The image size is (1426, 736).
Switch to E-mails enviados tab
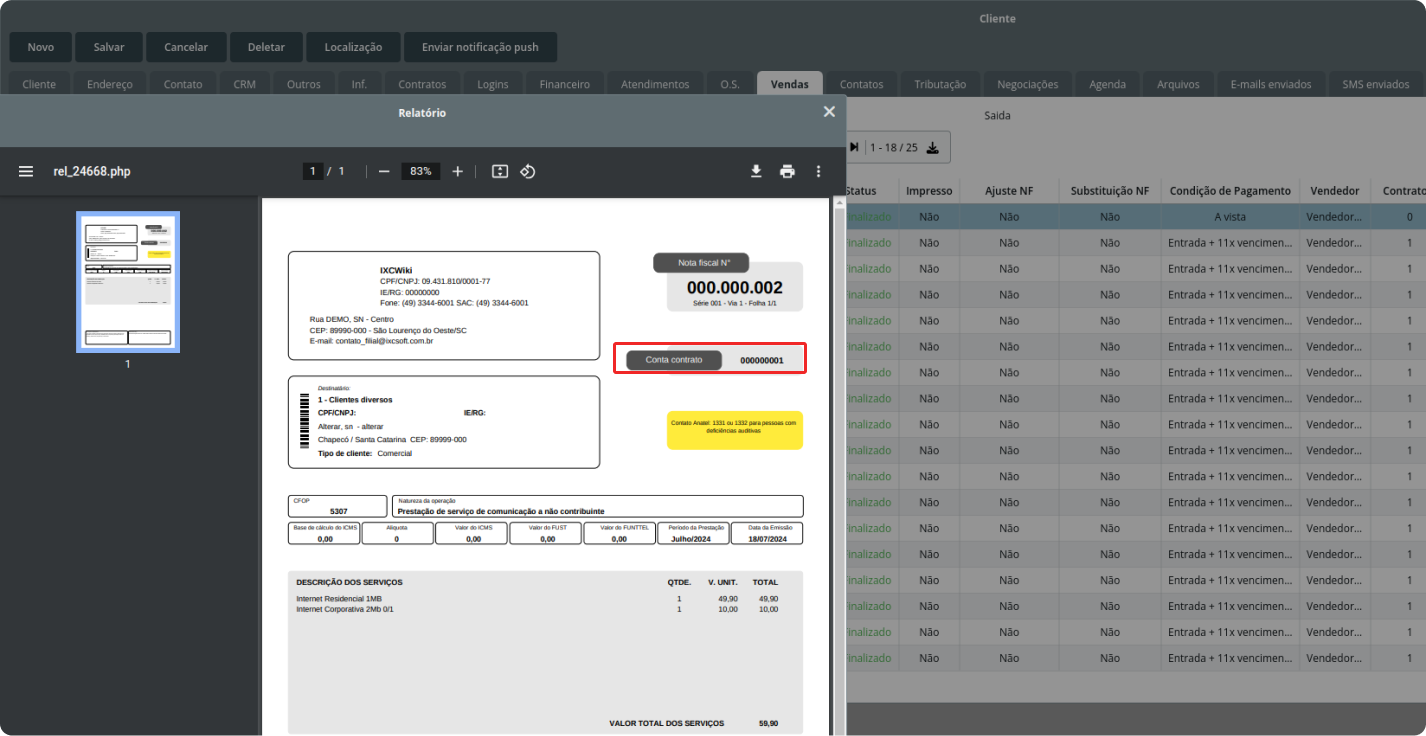point(1271,84)
